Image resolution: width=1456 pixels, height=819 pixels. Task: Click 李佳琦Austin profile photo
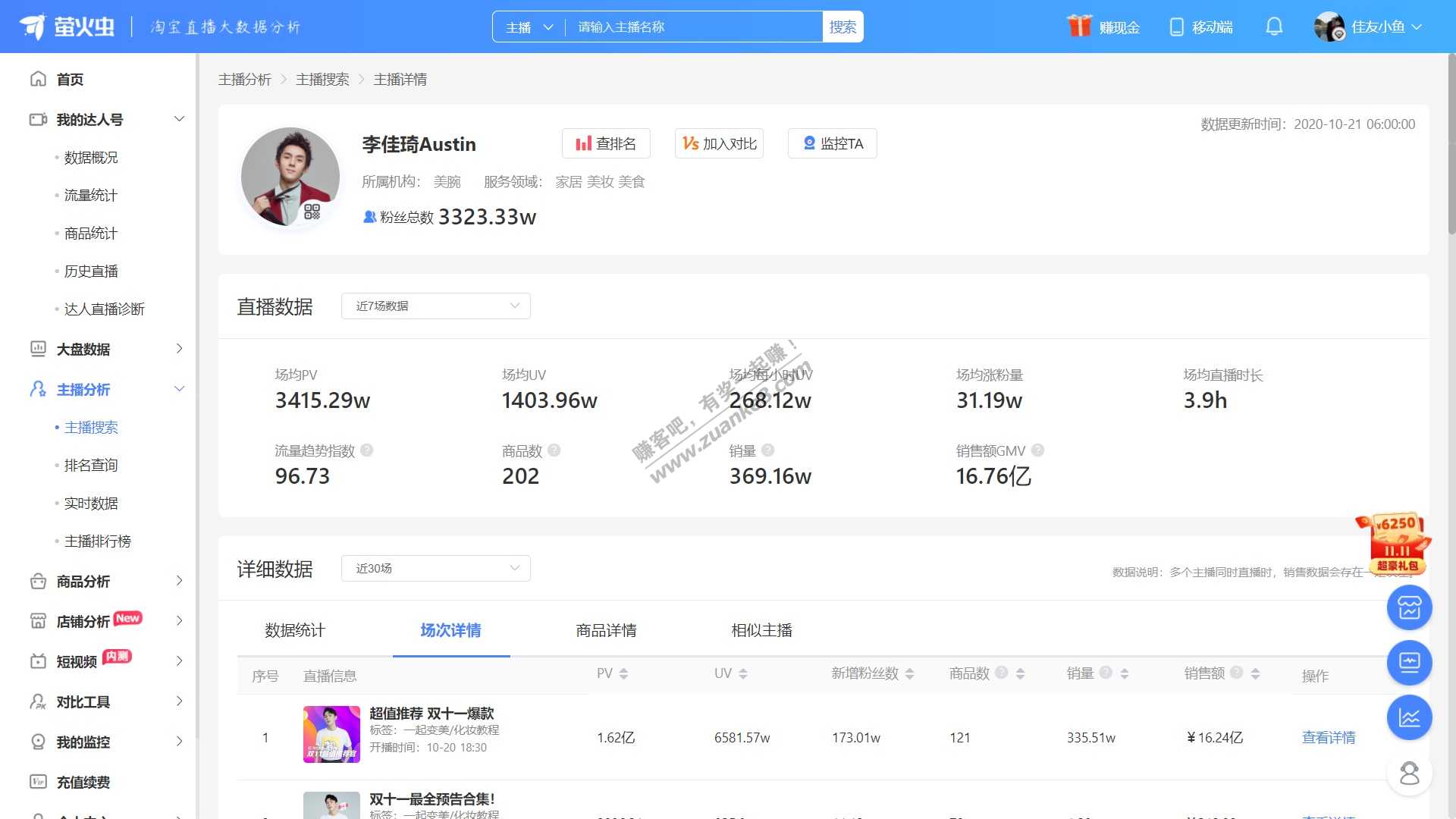click(290, 177)
